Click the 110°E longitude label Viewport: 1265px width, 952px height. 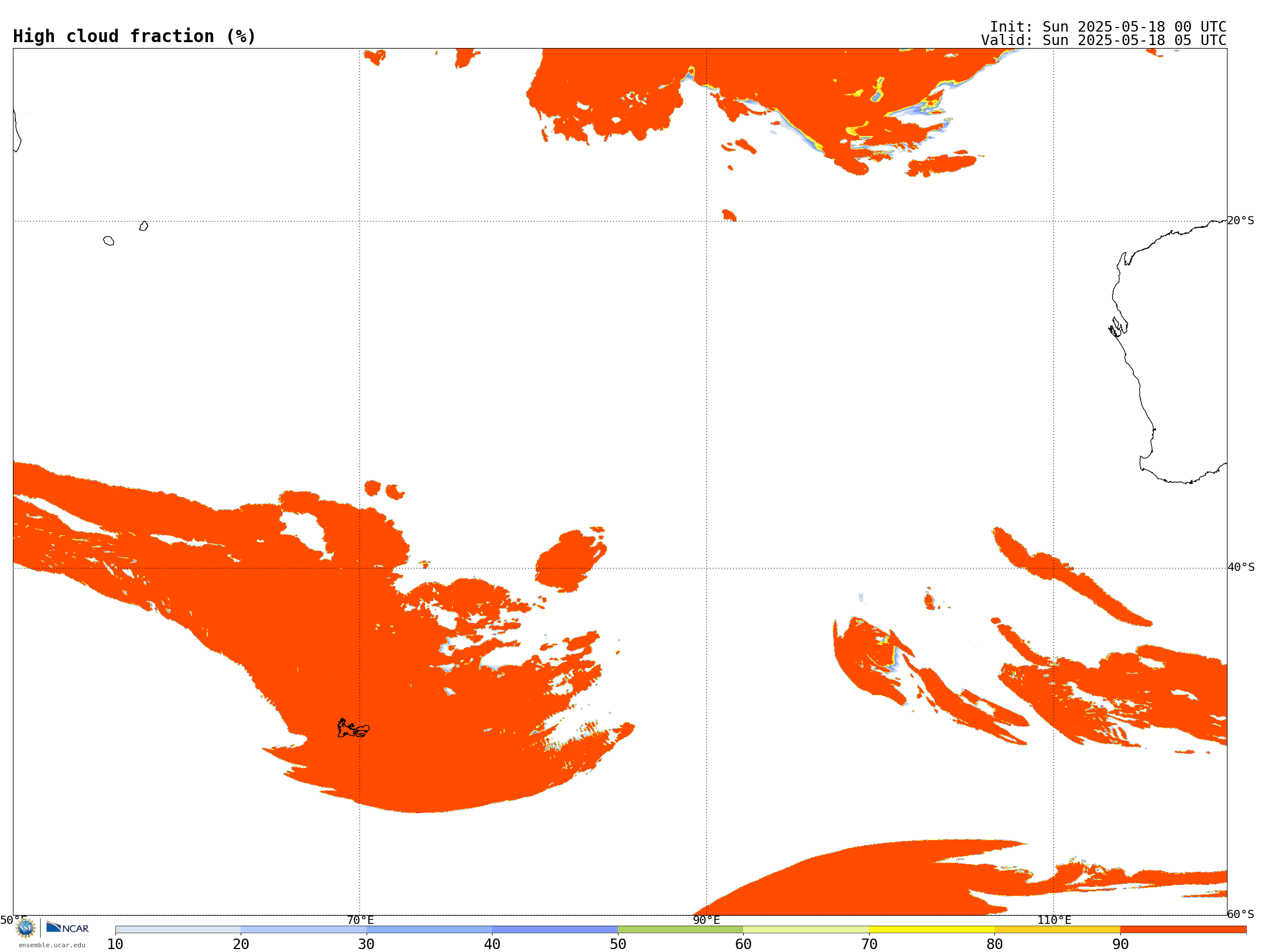tap(1054, 920)
